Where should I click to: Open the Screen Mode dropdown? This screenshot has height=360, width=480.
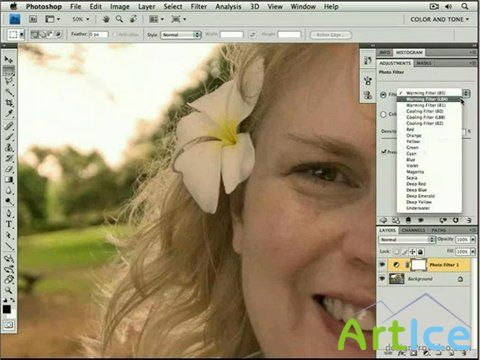[179, 19]
